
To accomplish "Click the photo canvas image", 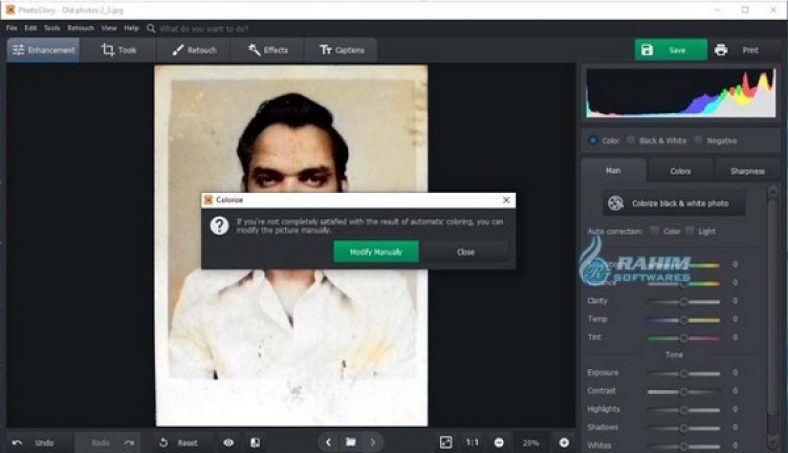I will 291,245.
